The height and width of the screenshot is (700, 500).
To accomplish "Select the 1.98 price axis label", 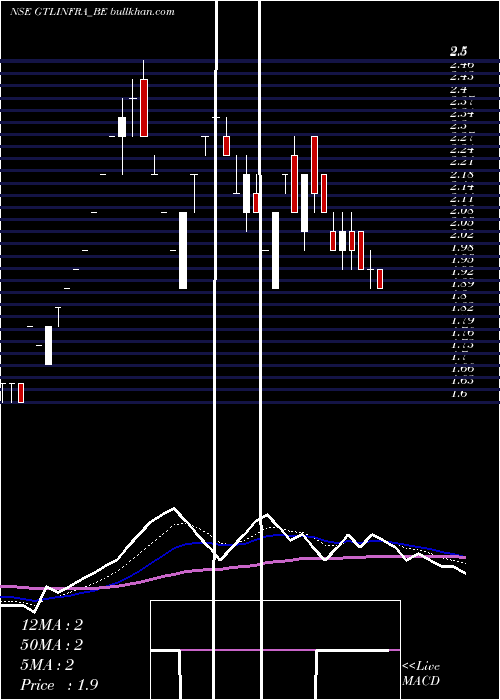I will pyautogui.click(x=462, y=247).
